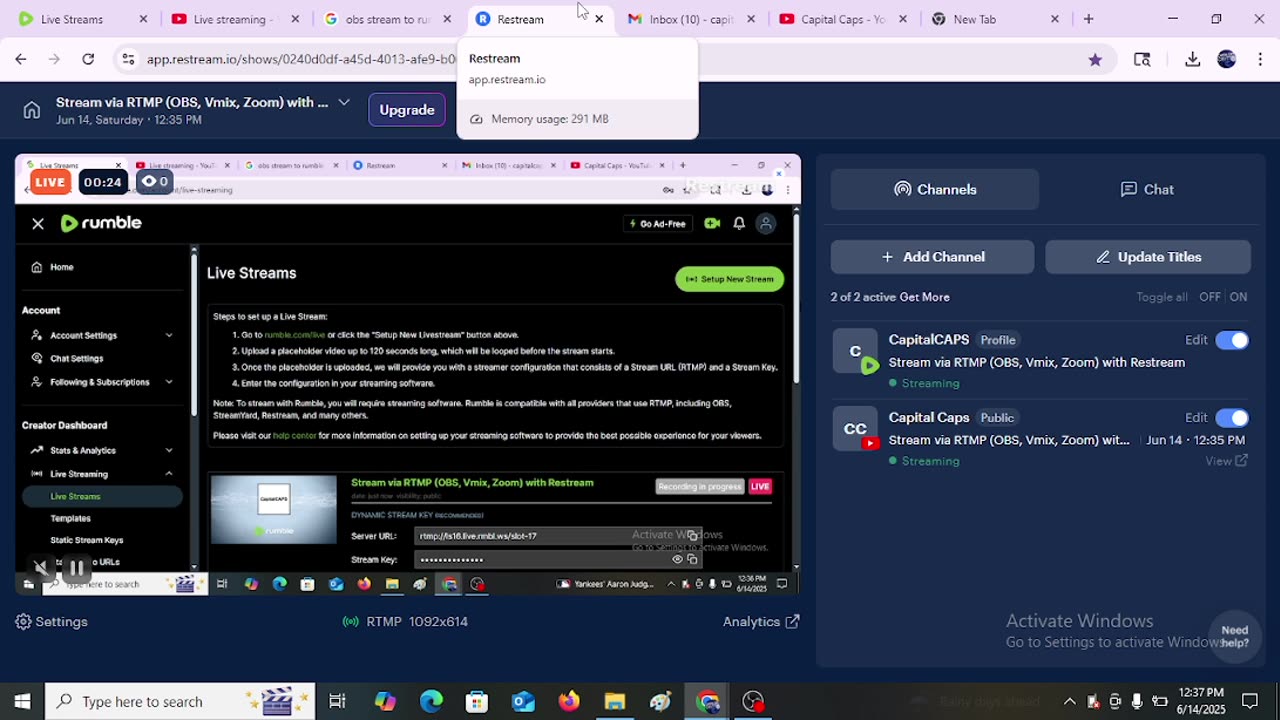Screen dimensions: 1280x720
Task: Expand Account Settings in the Rumble preview
Action: (169, 335)
